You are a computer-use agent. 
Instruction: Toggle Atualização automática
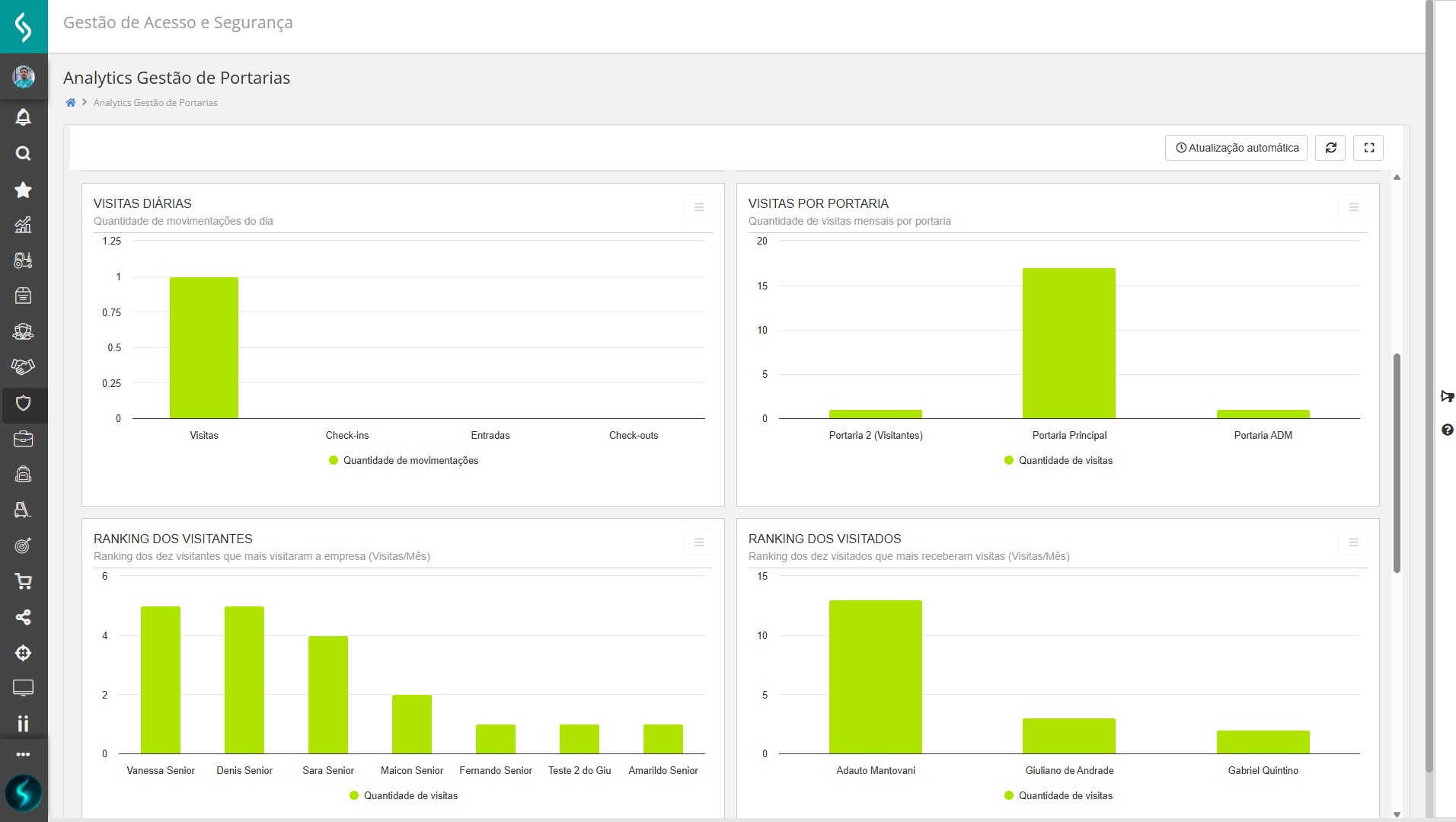(x=1236, y=148)
